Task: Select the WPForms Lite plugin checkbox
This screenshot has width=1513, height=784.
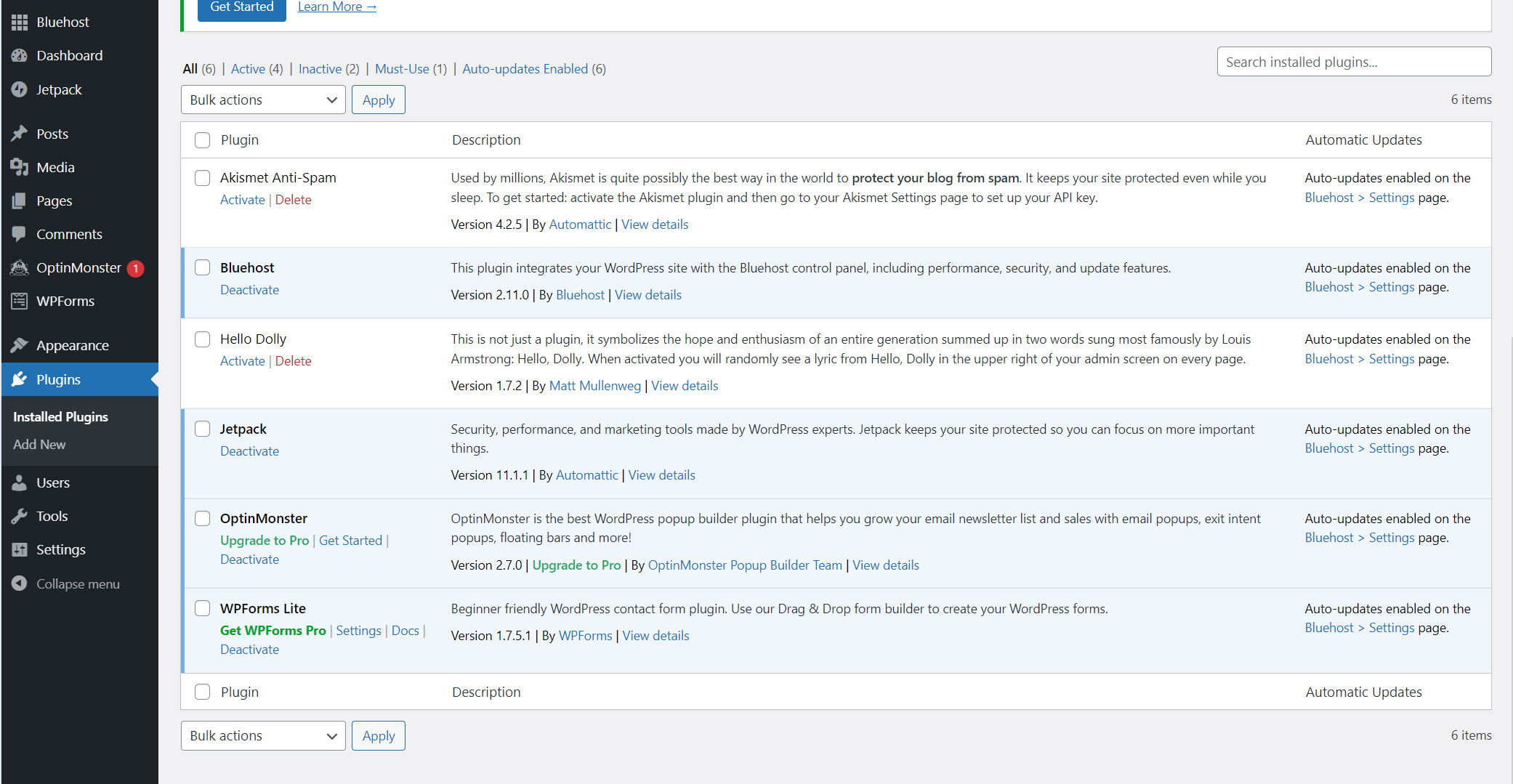Action: 203,609
